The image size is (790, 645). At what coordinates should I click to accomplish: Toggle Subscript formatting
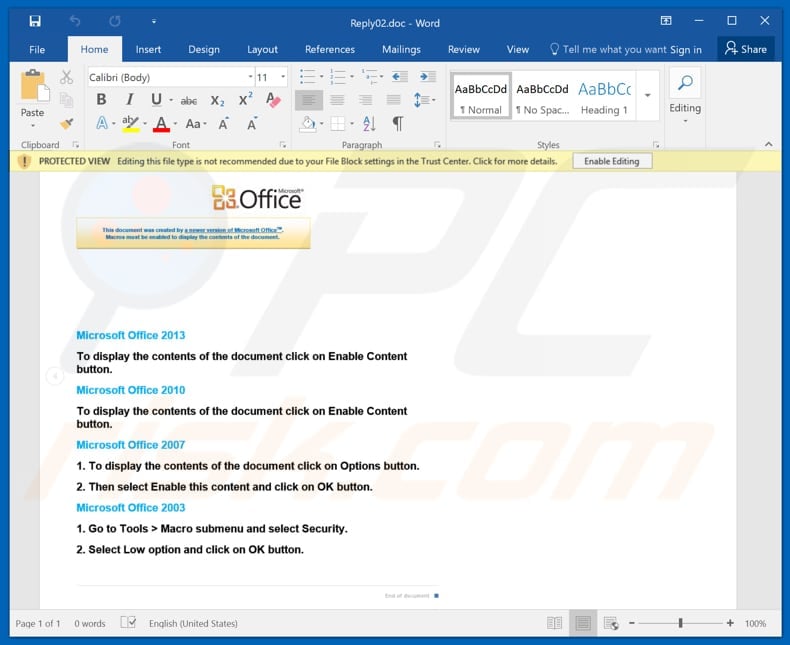click(x=217, y=100)
